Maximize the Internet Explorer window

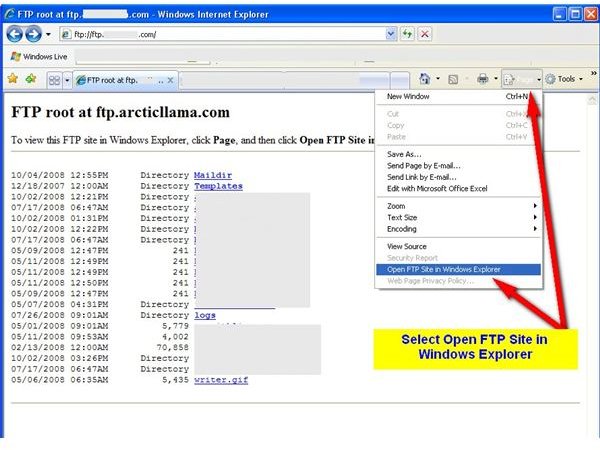point(575,15)
